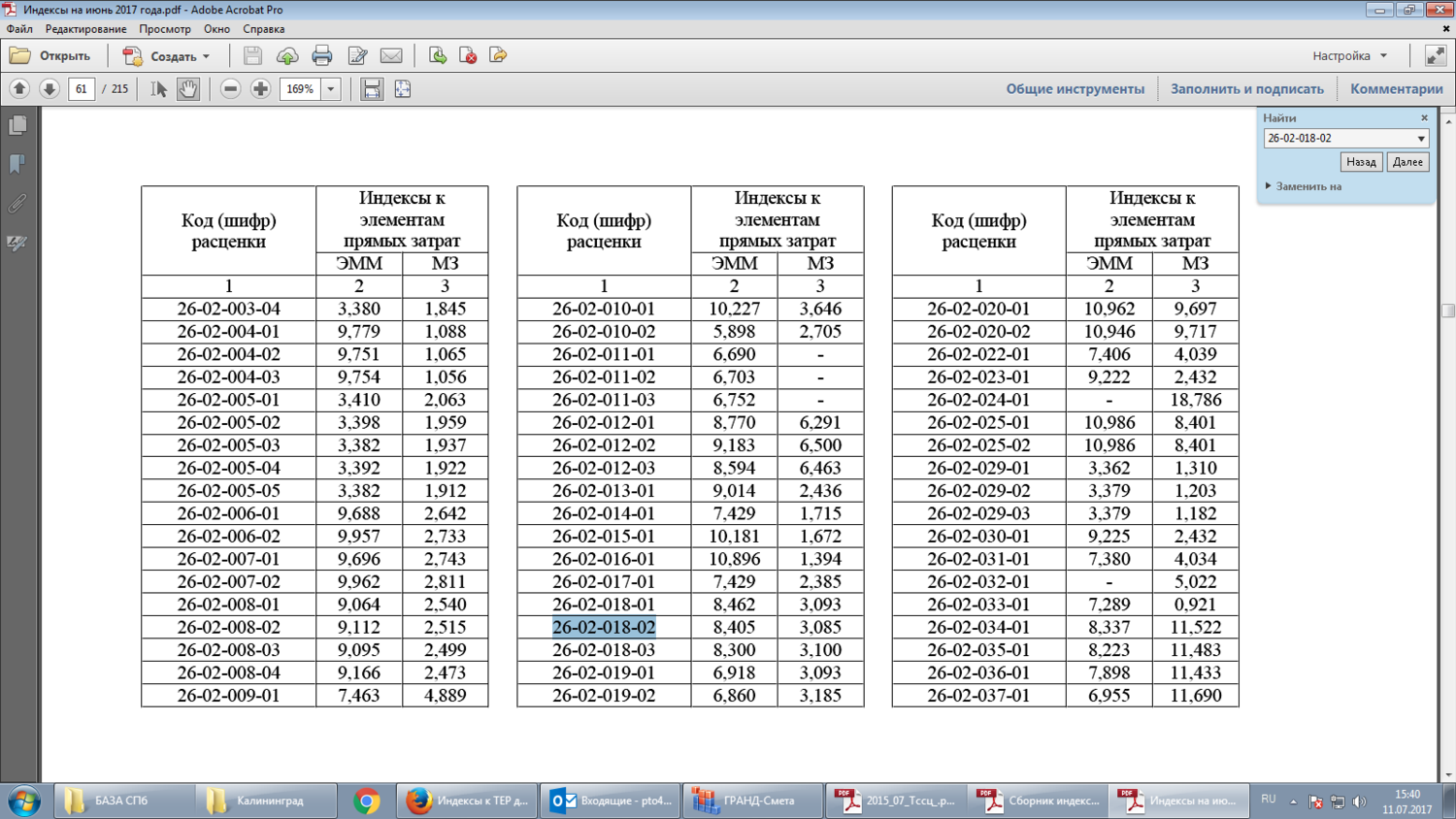Click the code cell 26-02-009-01

[x=228, y=695]
